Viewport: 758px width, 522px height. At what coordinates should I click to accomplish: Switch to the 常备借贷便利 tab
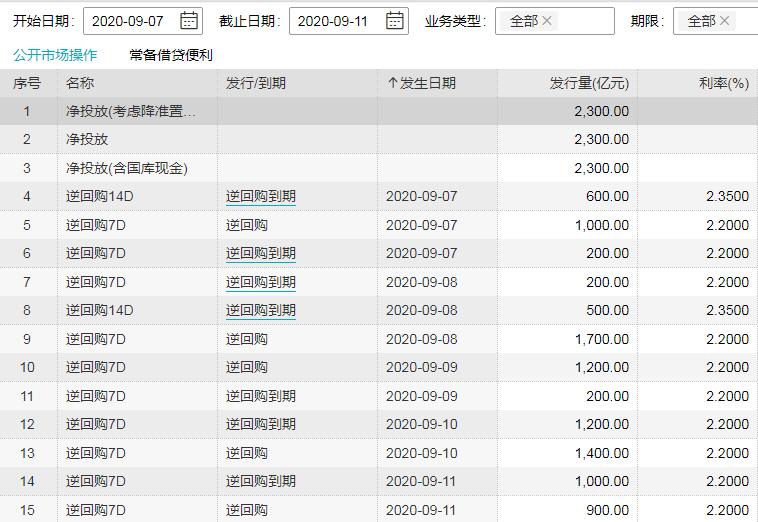171,55
